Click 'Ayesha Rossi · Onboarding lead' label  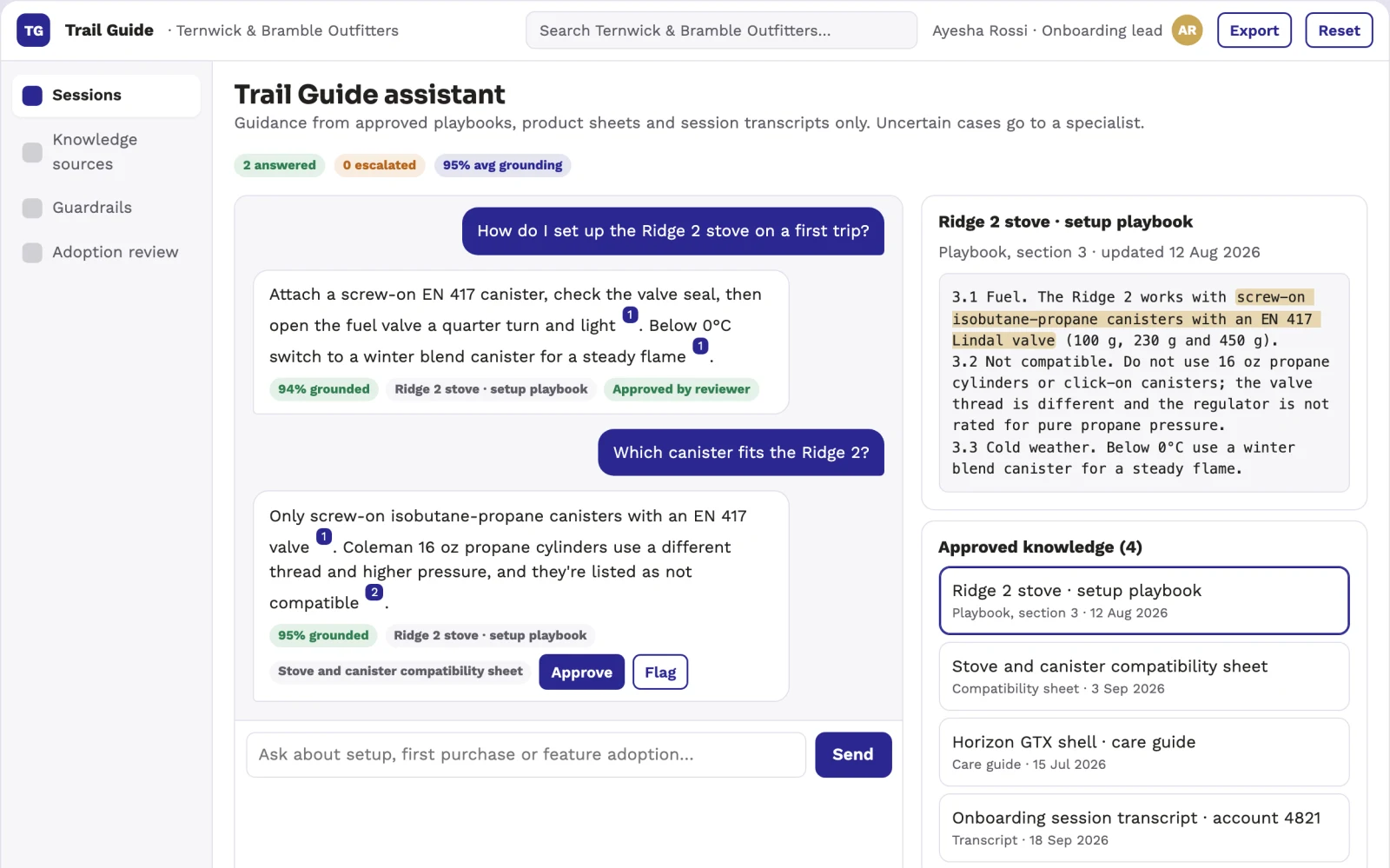click(1047, 30)
